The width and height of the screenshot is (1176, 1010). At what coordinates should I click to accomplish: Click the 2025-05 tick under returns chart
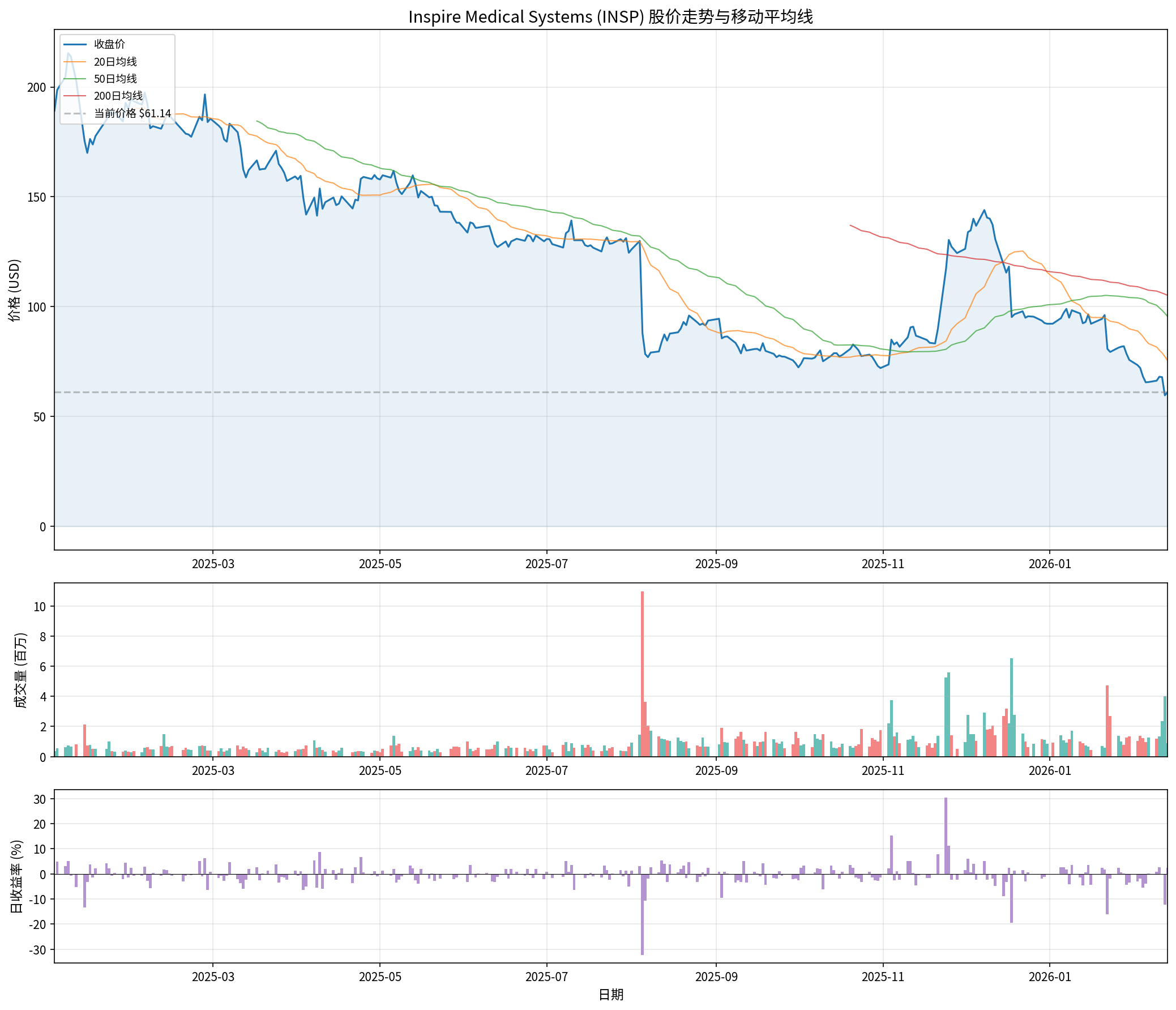point(380,977)
